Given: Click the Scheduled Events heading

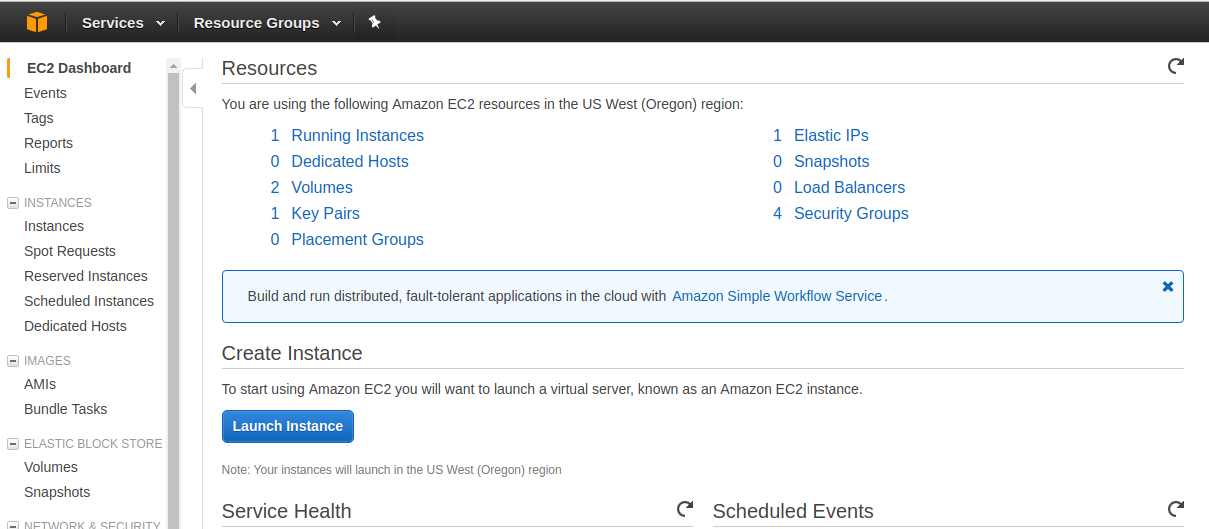Looking at the screenshot, I should coord(793,511).
